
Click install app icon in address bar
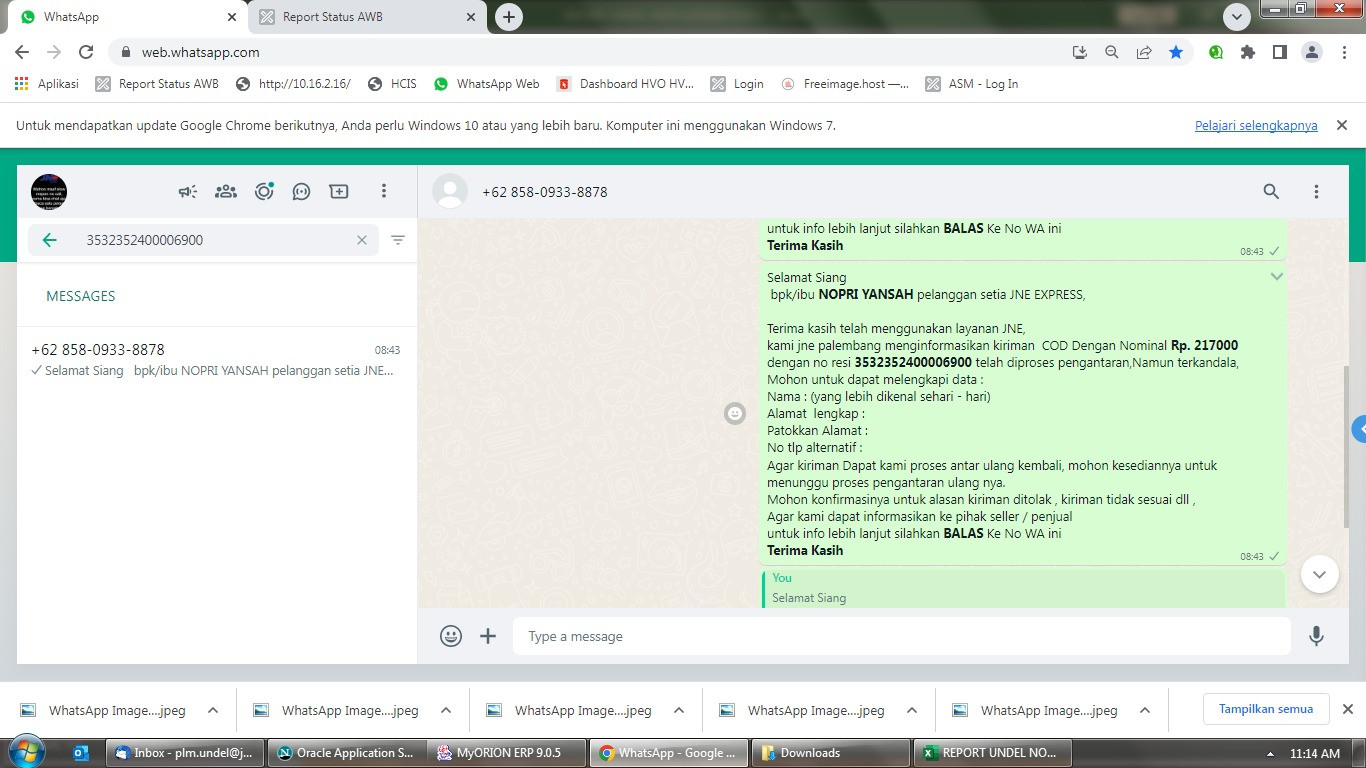coord(1080,52)
